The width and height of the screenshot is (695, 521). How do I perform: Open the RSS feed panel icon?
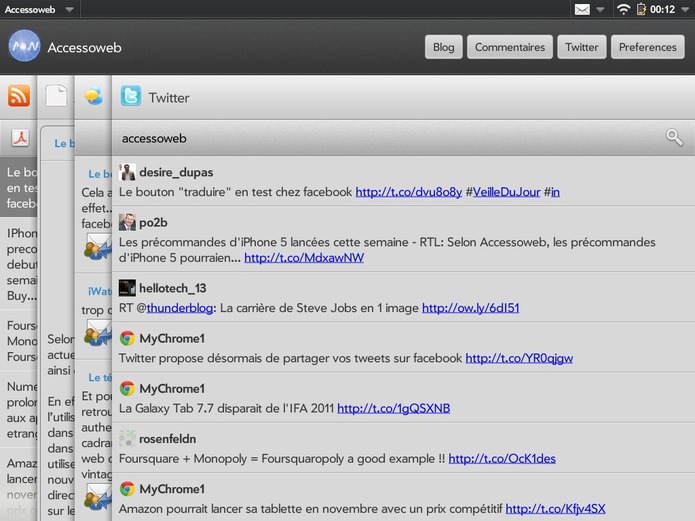(19, 96)
